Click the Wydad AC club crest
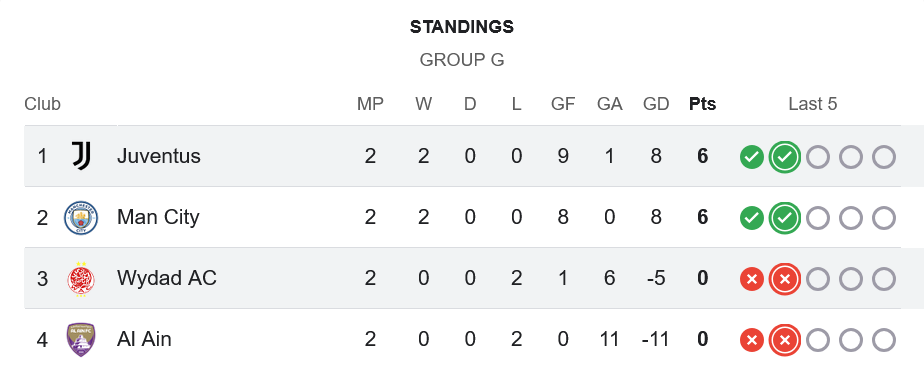This screenshot has width=924, height=387. coord(81,279)
